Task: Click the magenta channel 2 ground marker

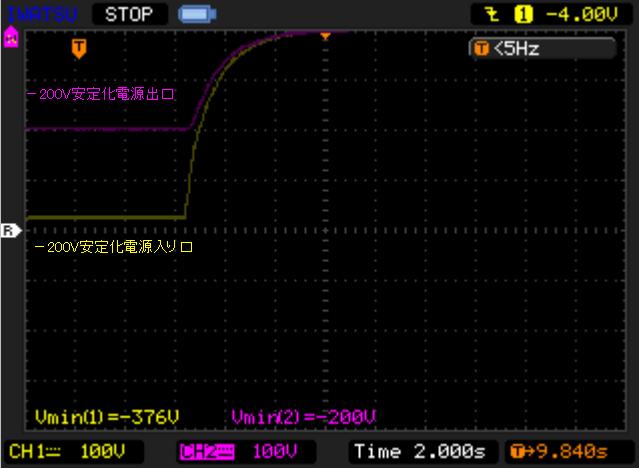Action: (11, 37)
